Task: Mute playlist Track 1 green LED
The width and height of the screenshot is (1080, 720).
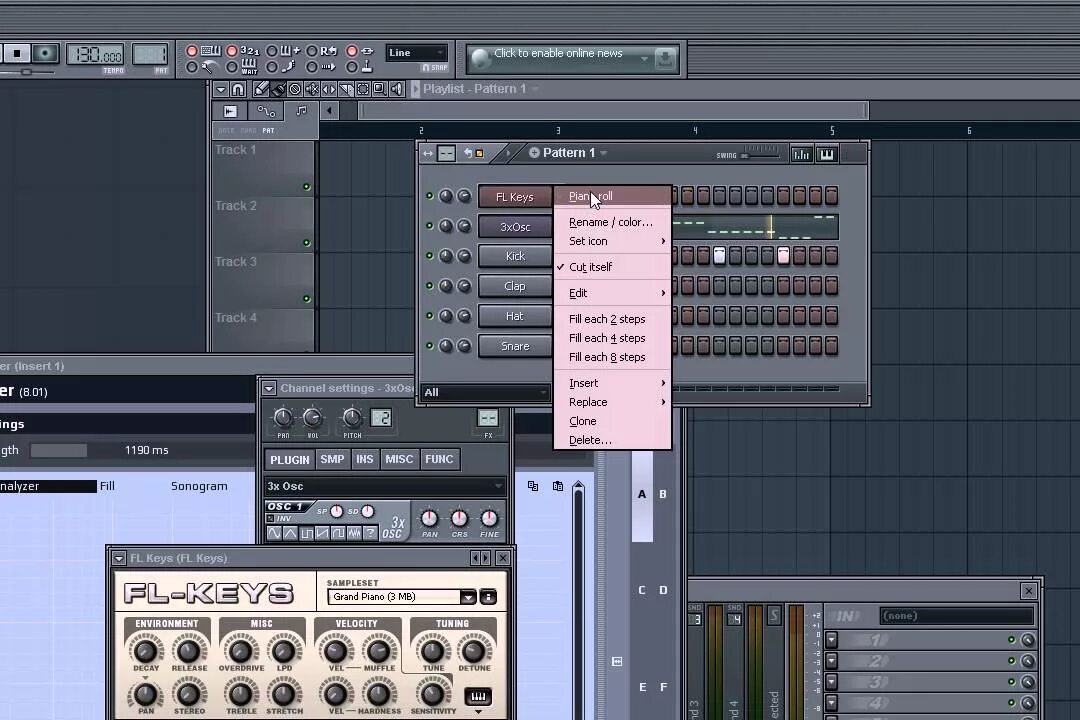Action: pyautogui.click(x=307, y=187)
